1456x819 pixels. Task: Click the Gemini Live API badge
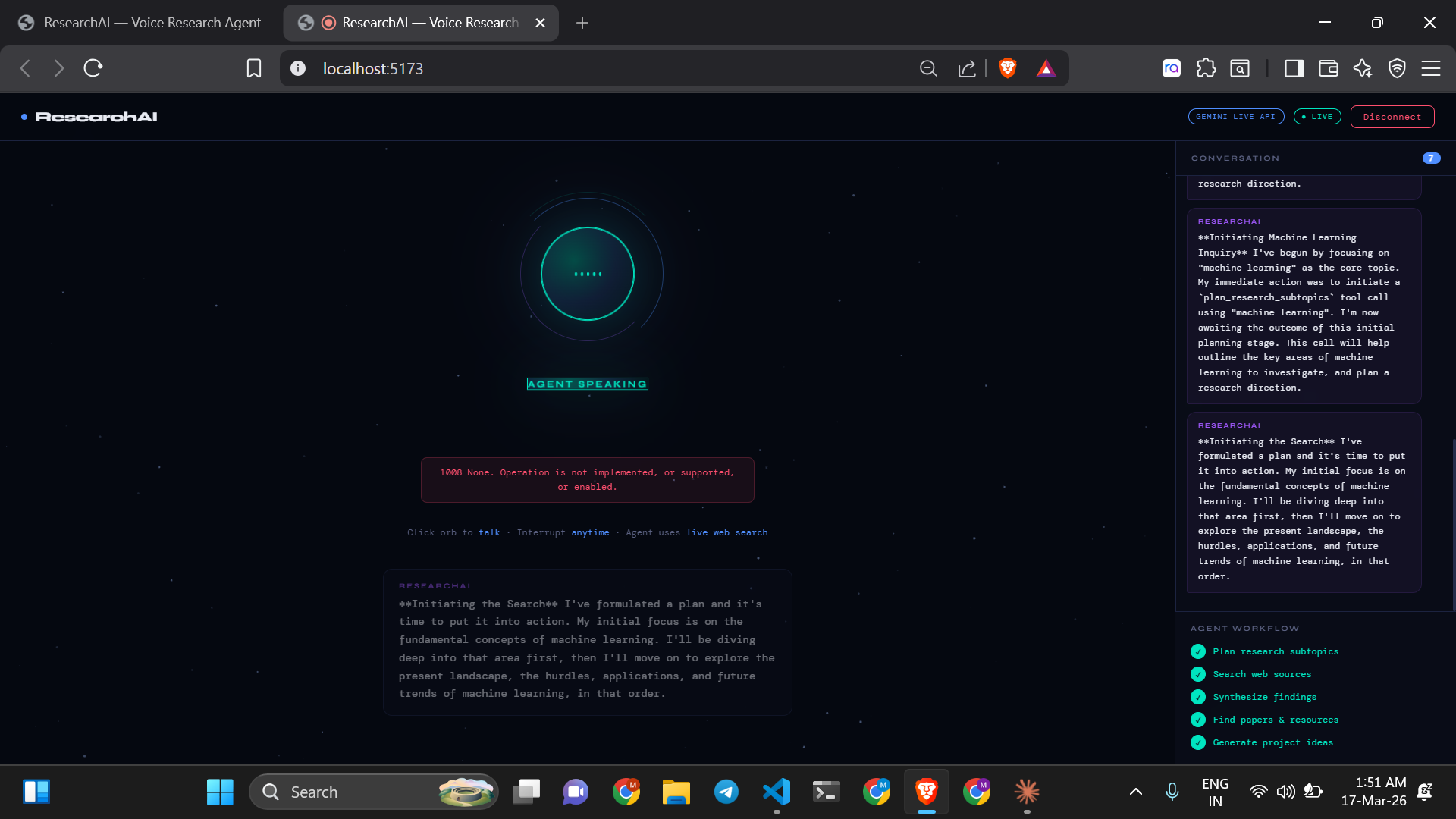coord(1235,117)
